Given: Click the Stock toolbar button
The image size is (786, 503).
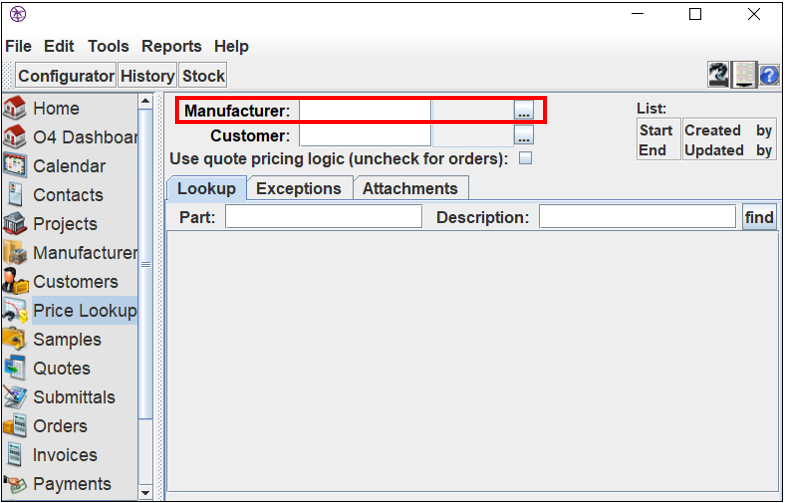Looking at the screenshot, I should coord(203,76).
